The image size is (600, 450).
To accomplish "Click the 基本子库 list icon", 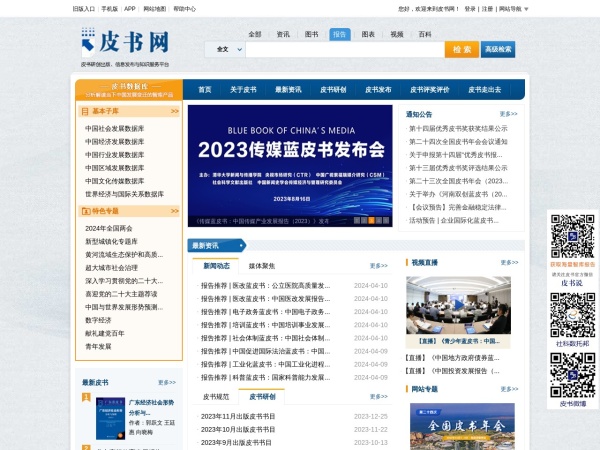I will [x=85, y=111].
